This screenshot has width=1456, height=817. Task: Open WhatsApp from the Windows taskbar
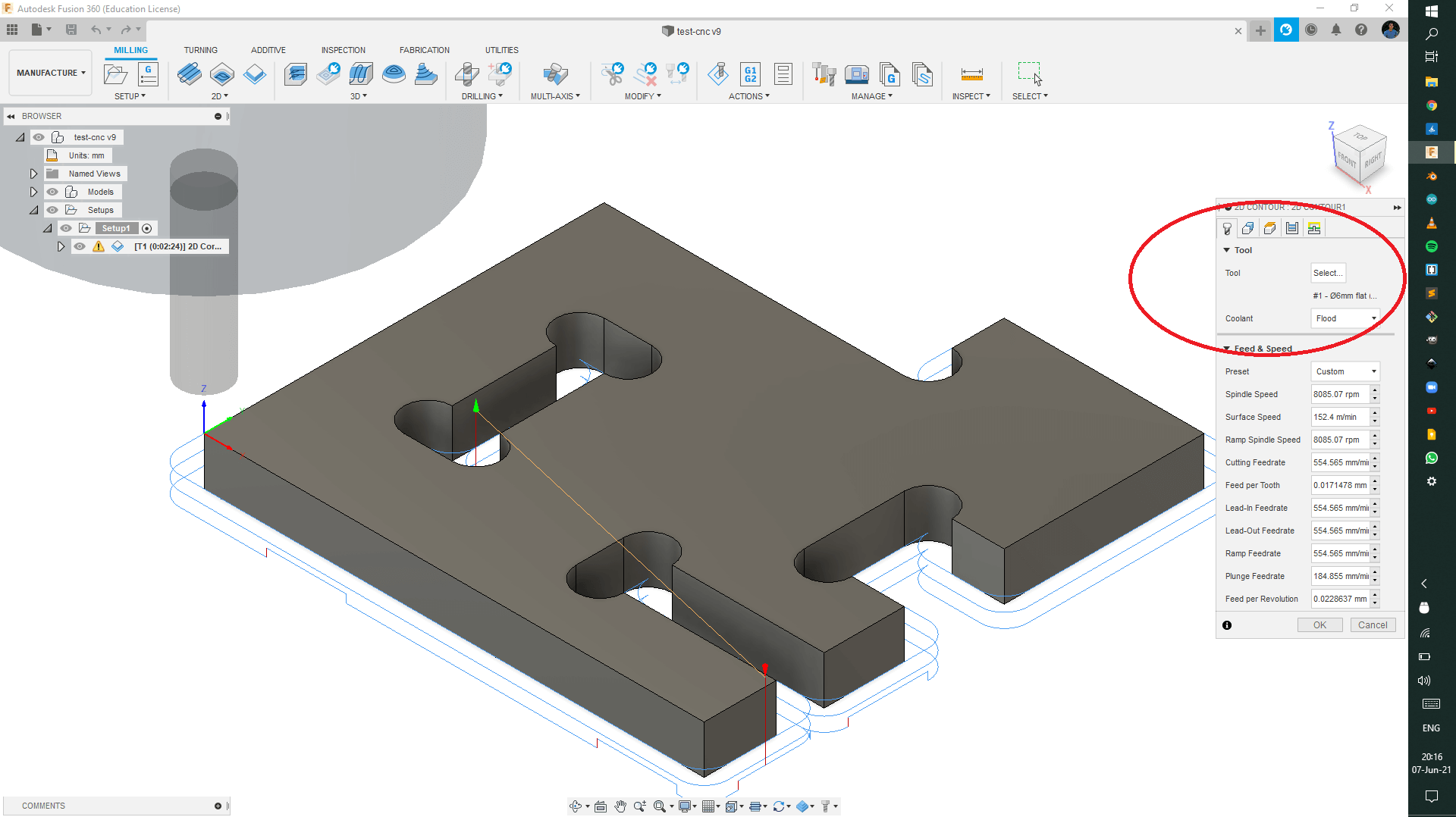point(1432,458)
